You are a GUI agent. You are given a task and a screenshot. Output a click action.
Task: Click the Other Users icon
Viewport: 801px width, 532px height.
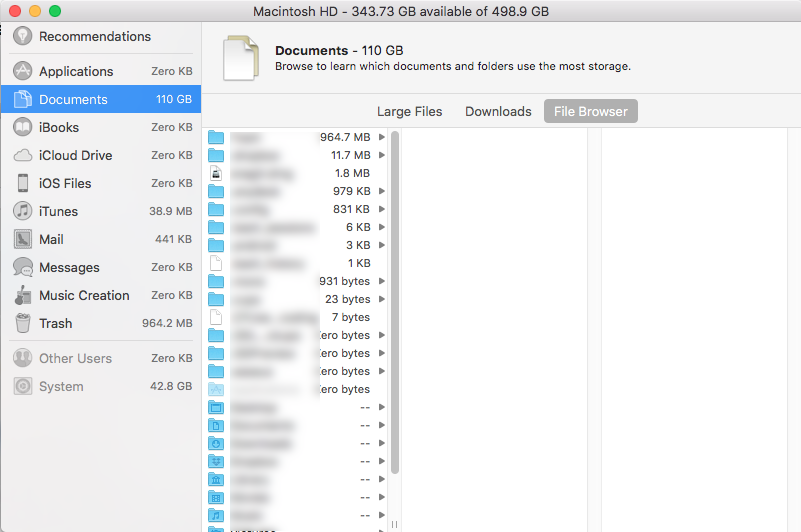pos(22,358)
